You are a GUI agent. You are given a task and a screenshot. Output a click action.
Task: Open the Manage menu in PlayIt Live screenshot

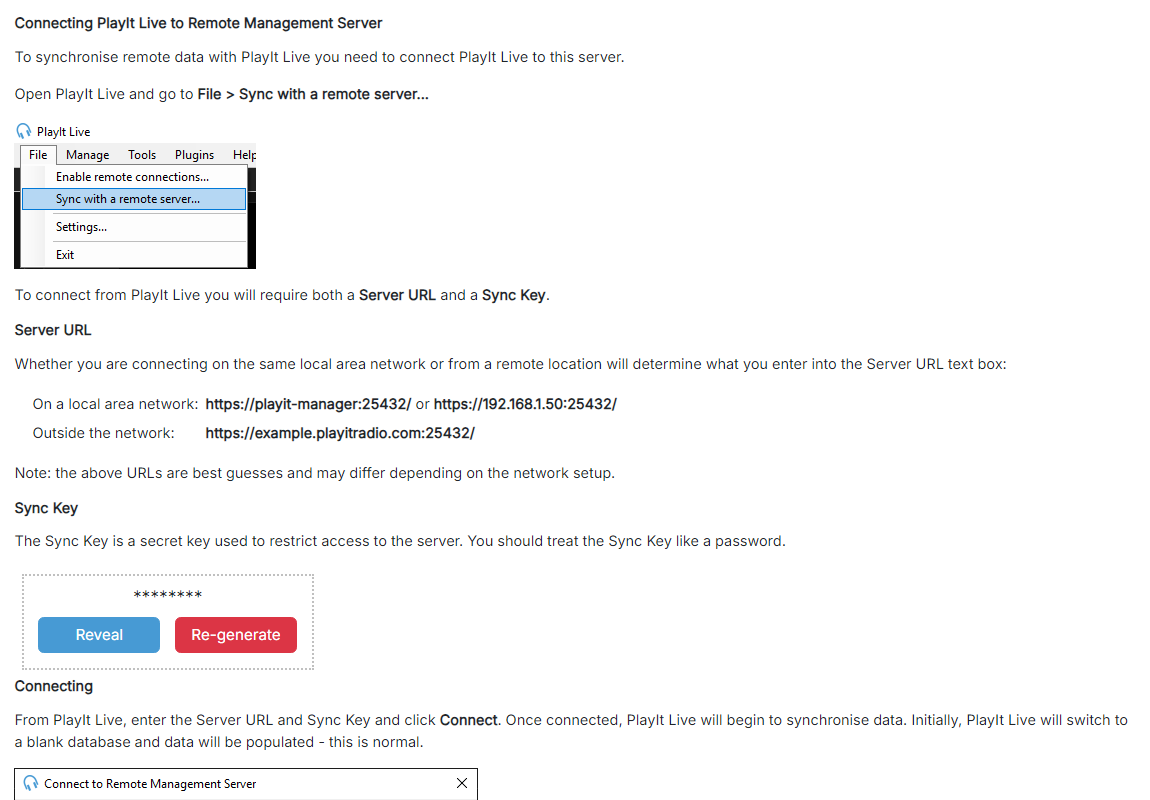(x=87, y=155)
